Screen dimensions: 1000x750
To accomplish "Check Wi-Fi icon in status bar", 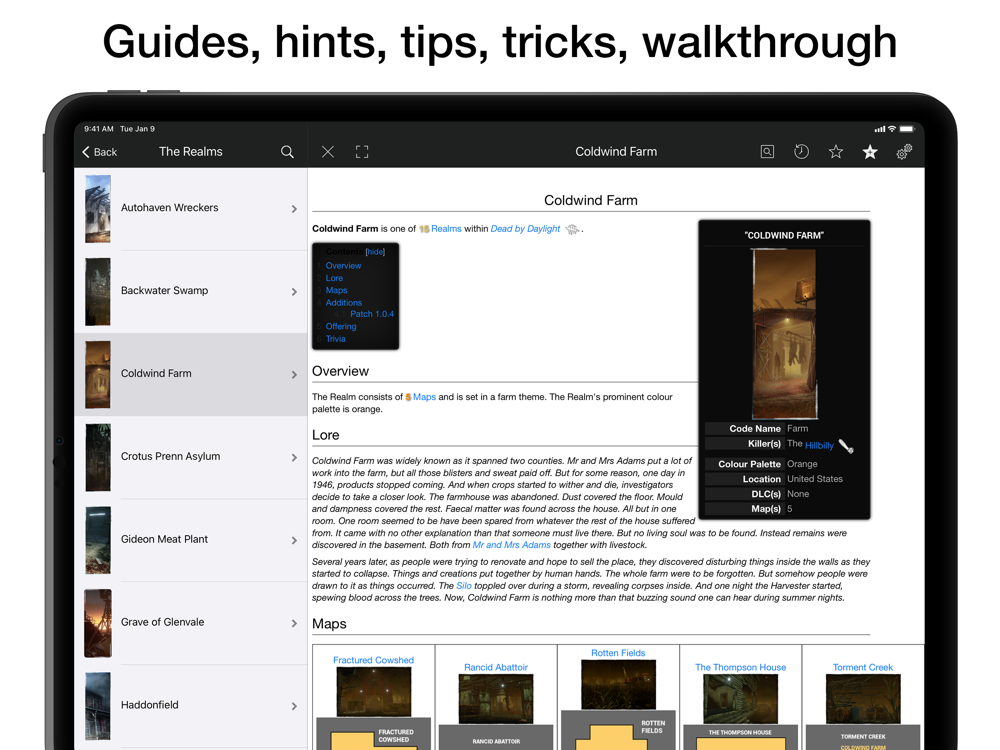I will point(892,129).
